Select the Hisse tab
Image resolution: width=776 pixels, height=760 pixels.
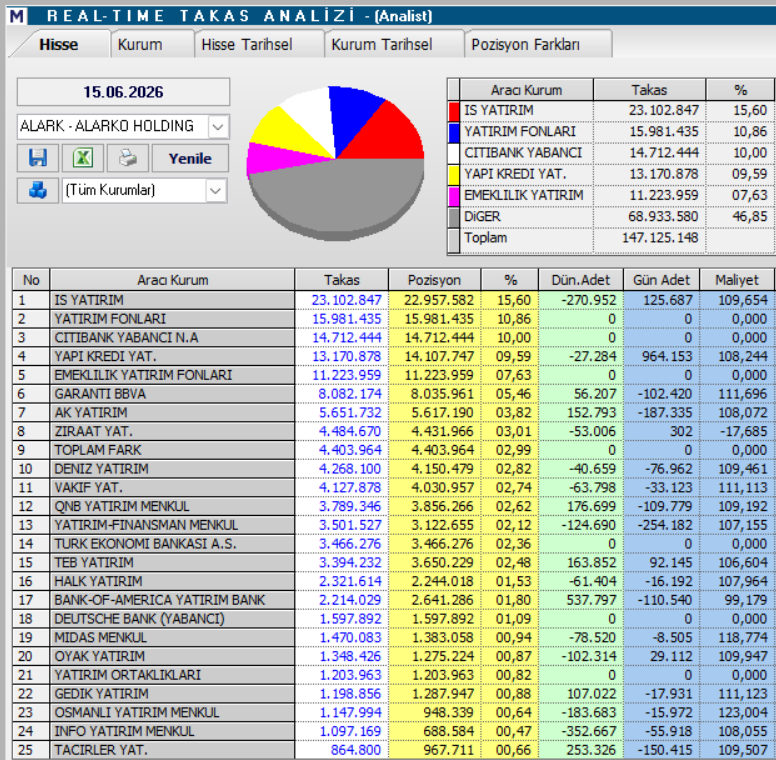[58, 45]
